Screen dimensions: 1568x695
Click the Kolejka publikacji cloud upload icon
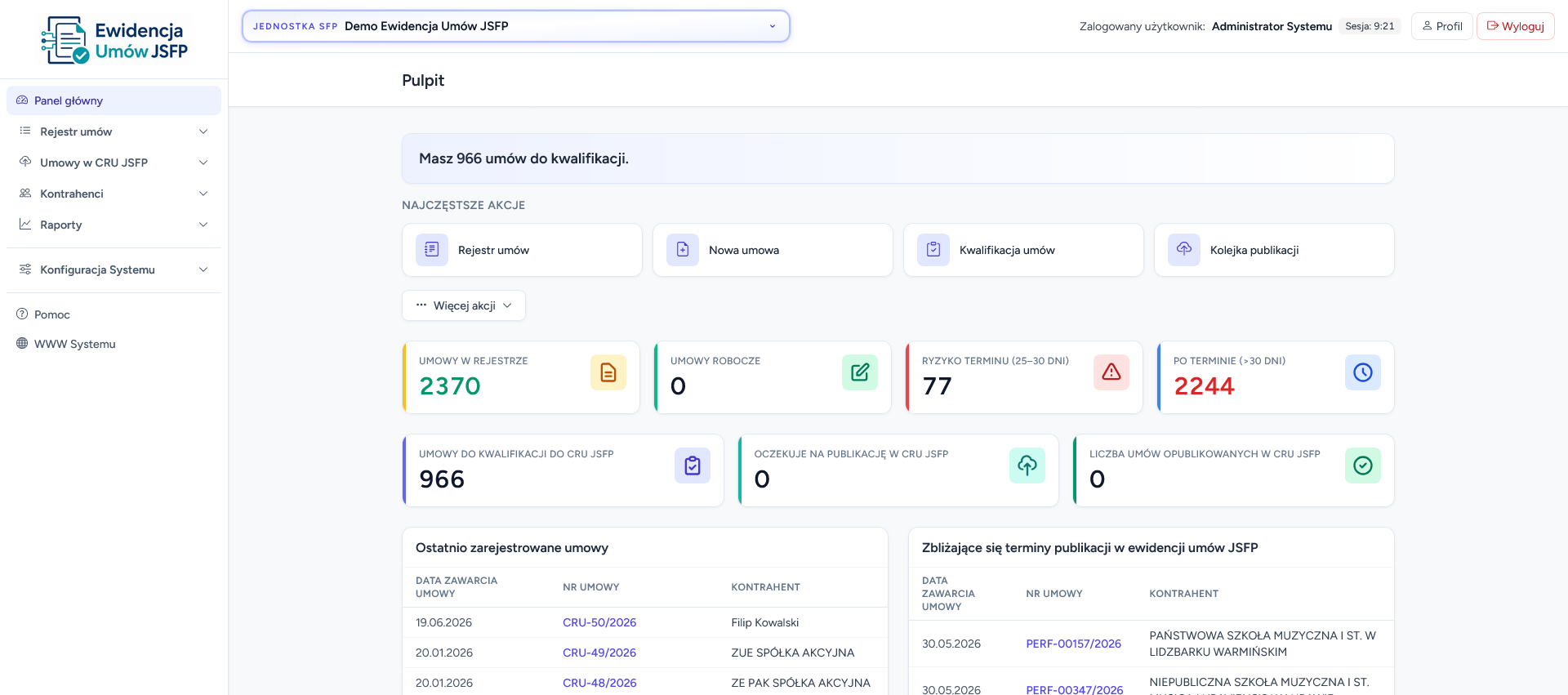click(x=1184, y=249)
